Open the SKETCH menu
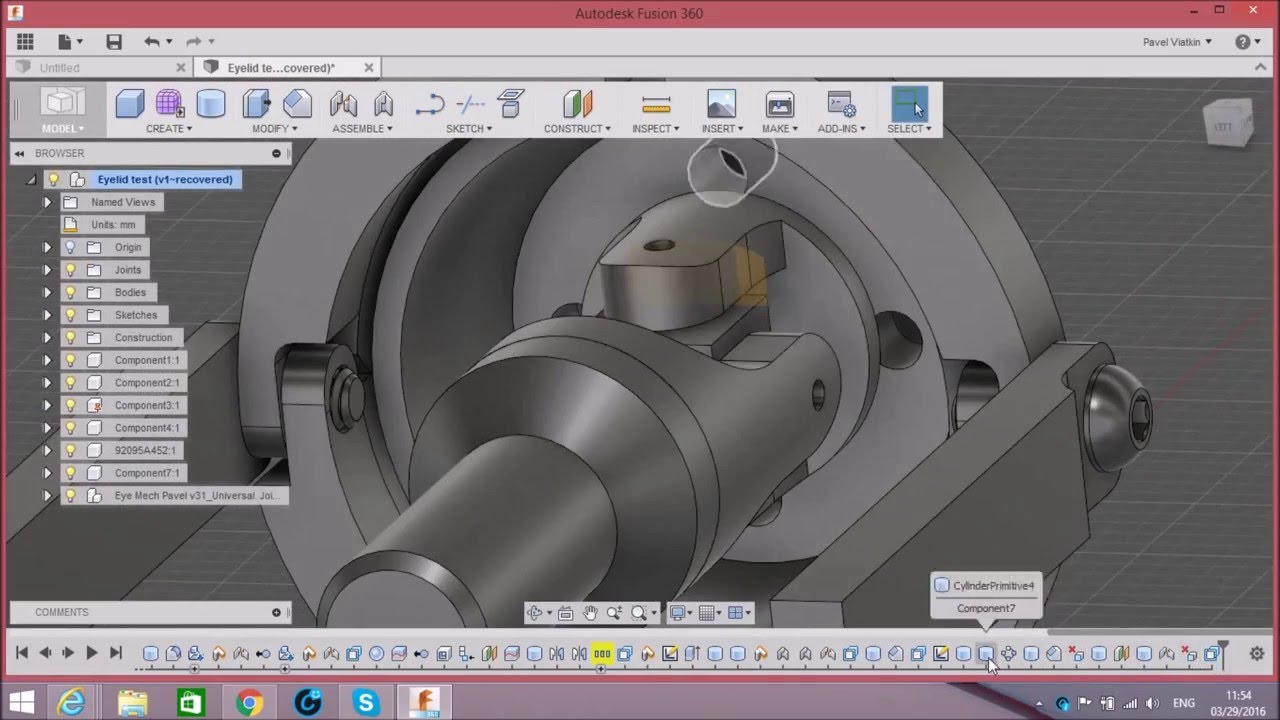 (x=469, y=129)
